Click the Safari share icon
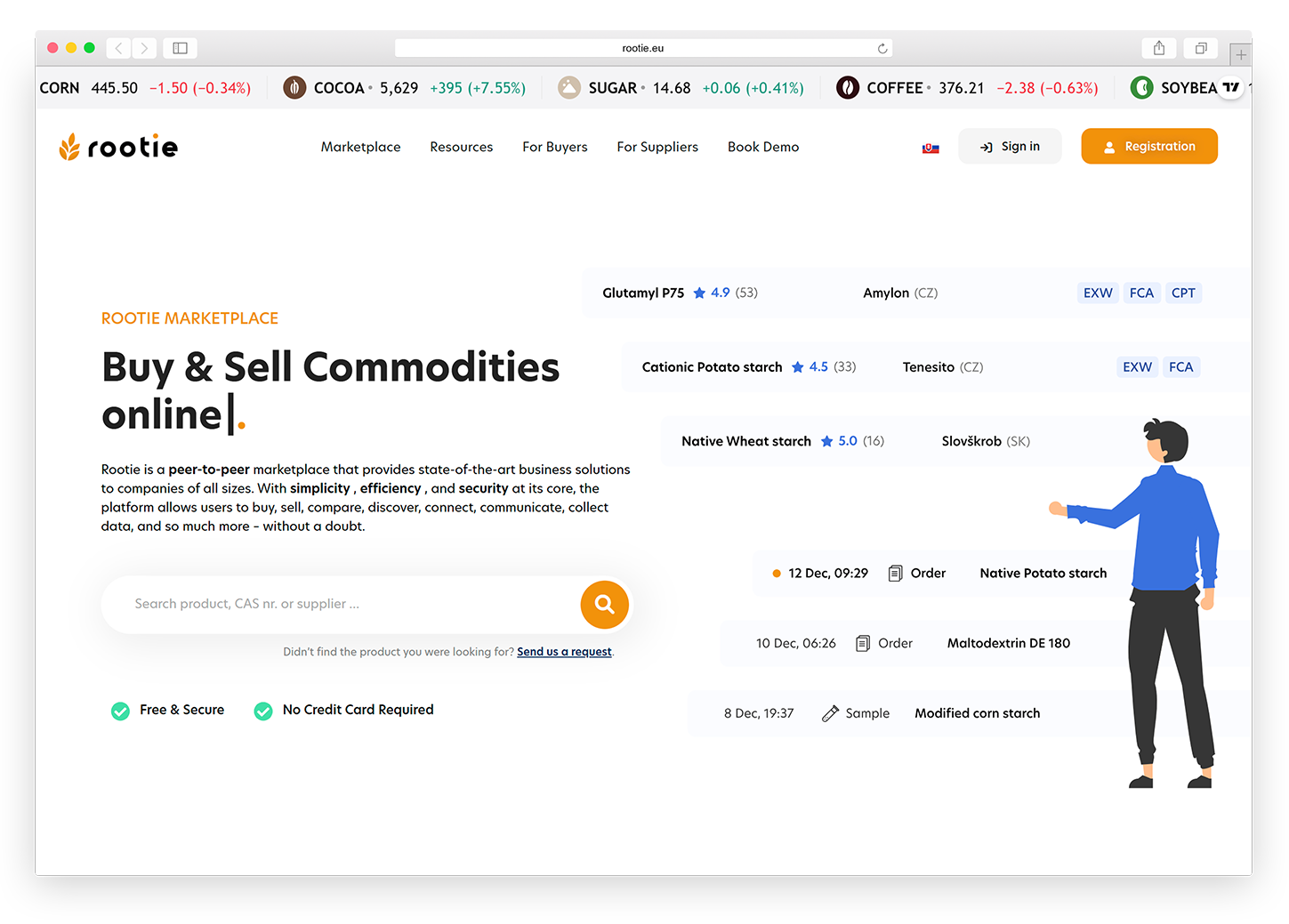1289x924 pixels. [1158, 48]
